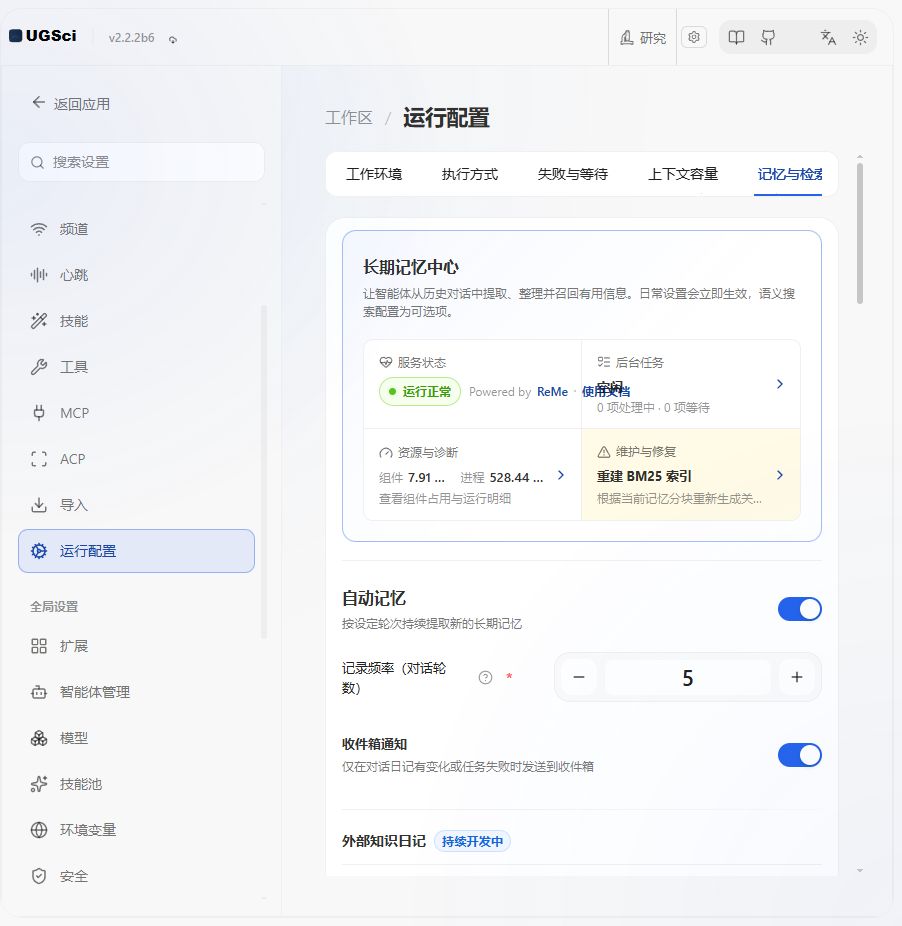This screenshot has width=902, height=926.
Task: Switch to the 上下文容量 tab
Action: coord(683,174)
